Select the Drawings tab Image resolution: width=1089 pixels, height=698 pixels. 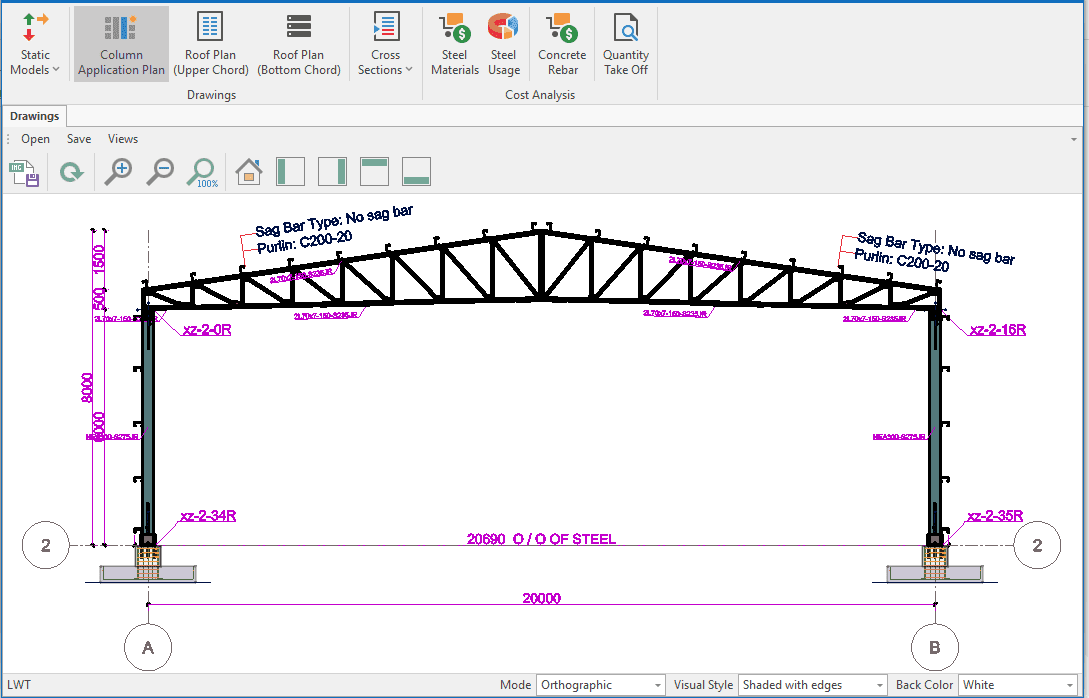coord(35,116)
